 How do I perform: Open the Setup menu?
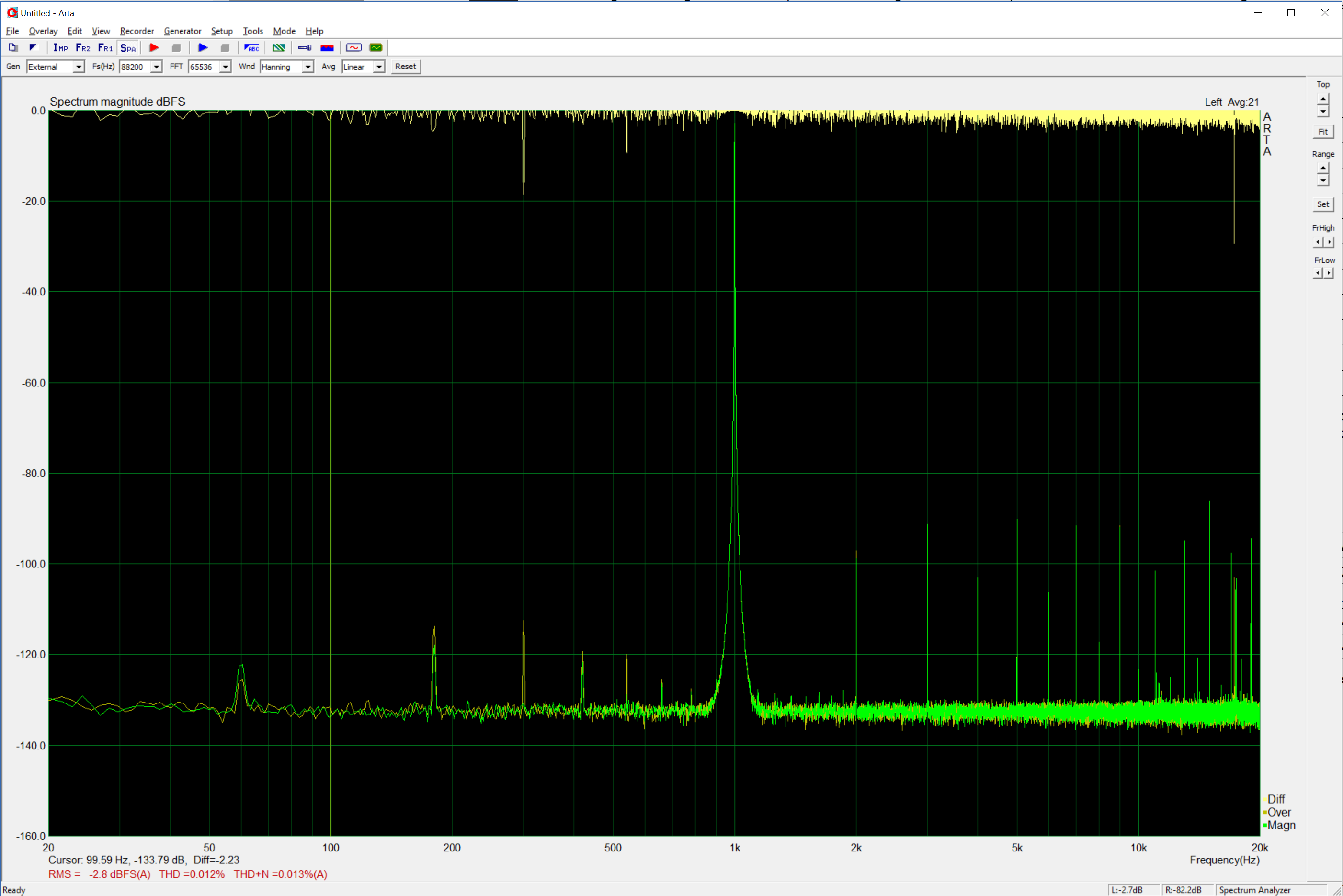pyautogui.click(x=222, y=31)
